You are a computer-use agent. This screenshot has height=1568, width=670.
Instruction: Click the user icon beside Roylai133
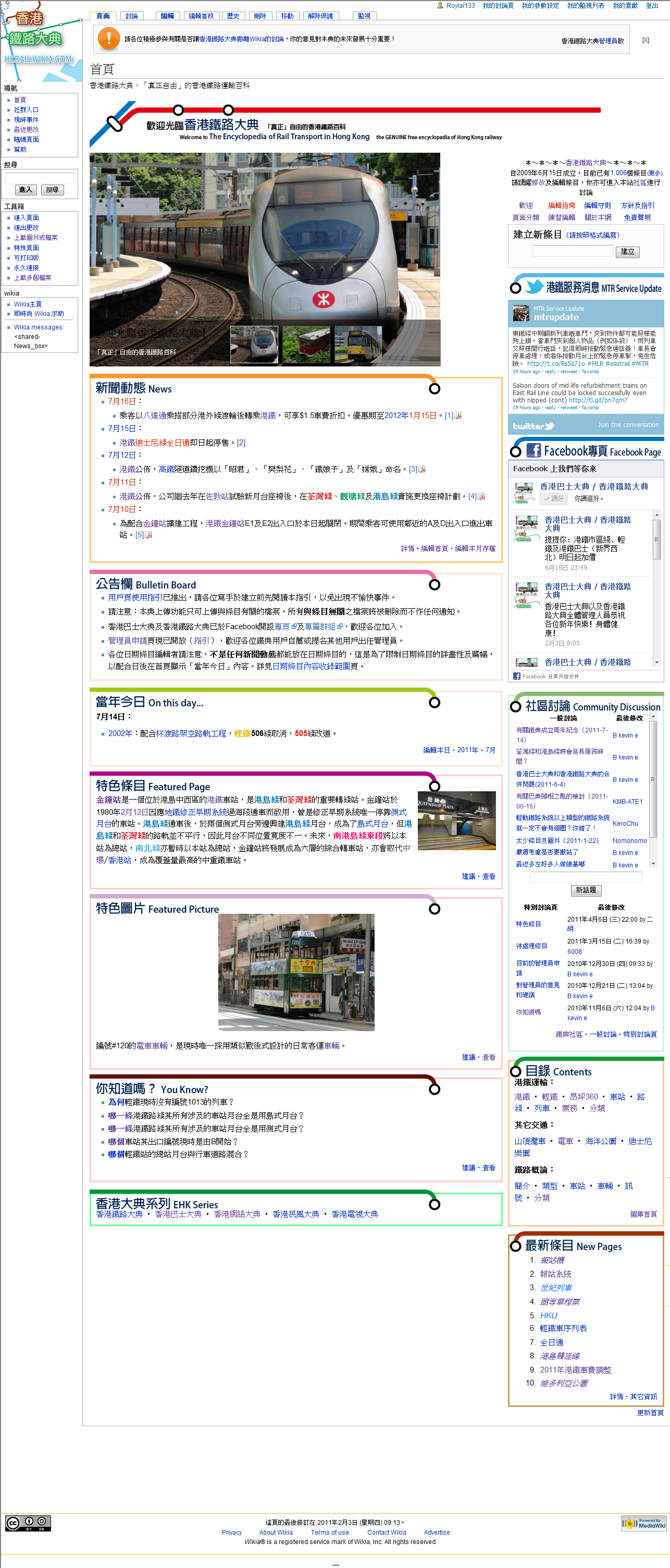click(x=440, y=6)
